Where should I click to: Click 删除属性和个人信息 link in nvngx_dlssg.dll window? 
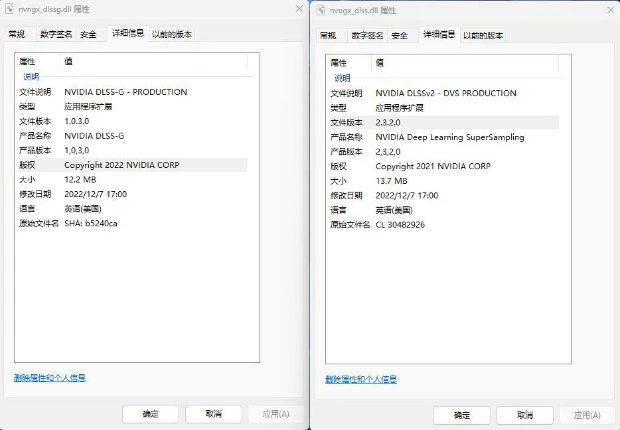pos(50,378)
